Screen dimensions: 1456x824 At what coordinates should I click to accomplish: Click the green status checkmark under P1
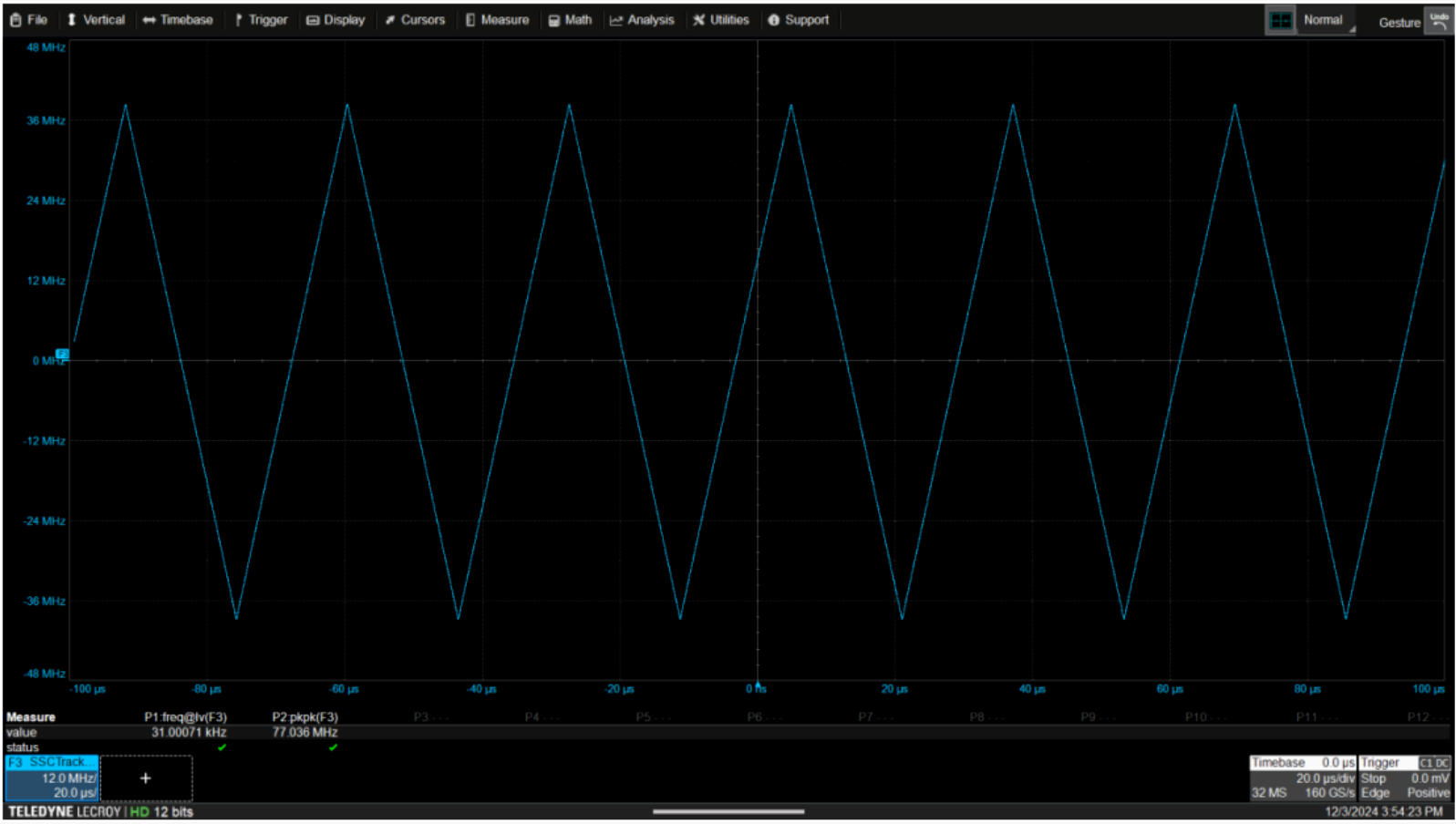(222, 747)
